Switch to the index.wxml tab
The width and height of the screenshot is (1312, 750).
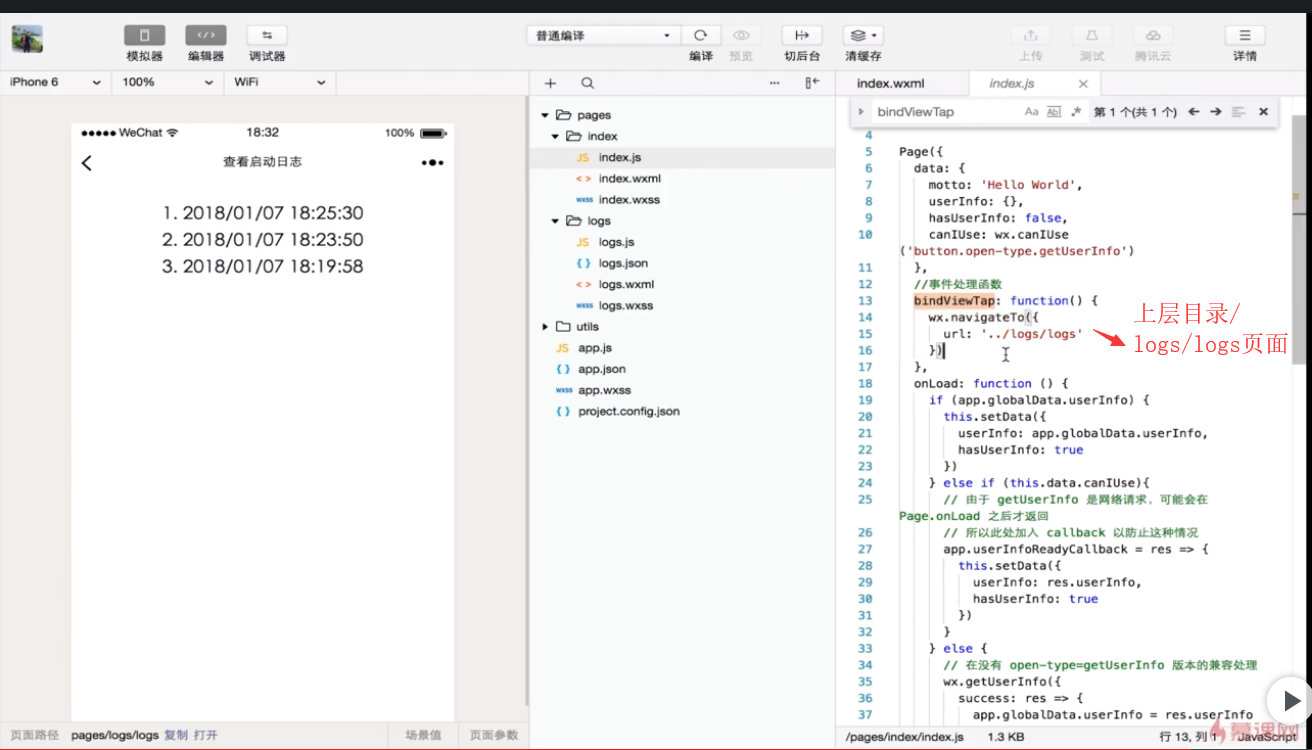coord(891,84)
